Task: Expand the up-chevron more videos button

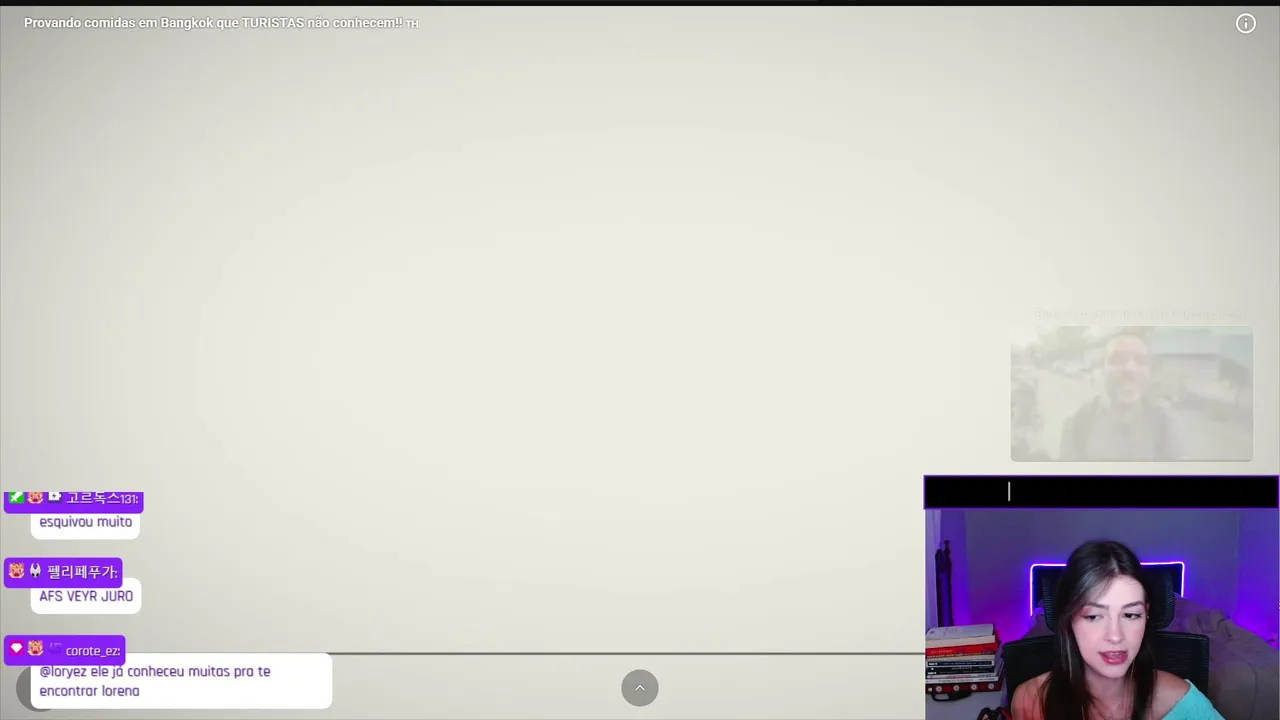Action: (x=640, y=688)
